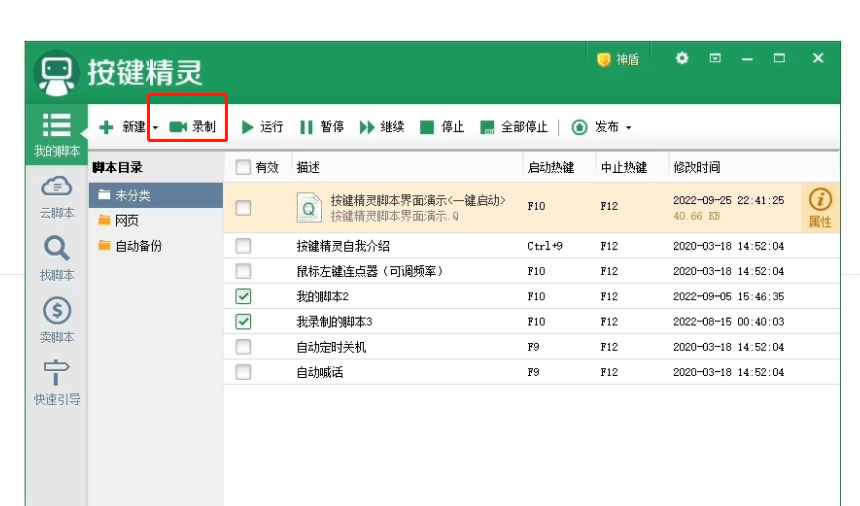Check the 按键精灵自我介绍 row checkbox
The image size is (860, 506).
click(243, 246)
